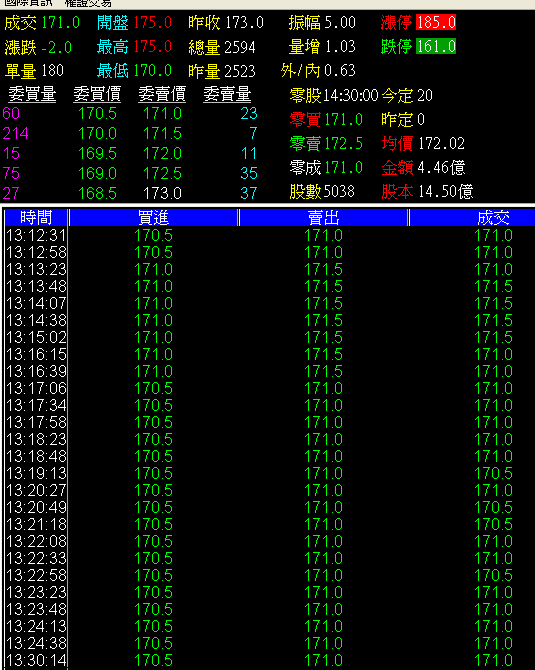
Task: Click deal price 171.5 in 13:14:38 row
Action: pyautogui.click(x=493, y=320)
